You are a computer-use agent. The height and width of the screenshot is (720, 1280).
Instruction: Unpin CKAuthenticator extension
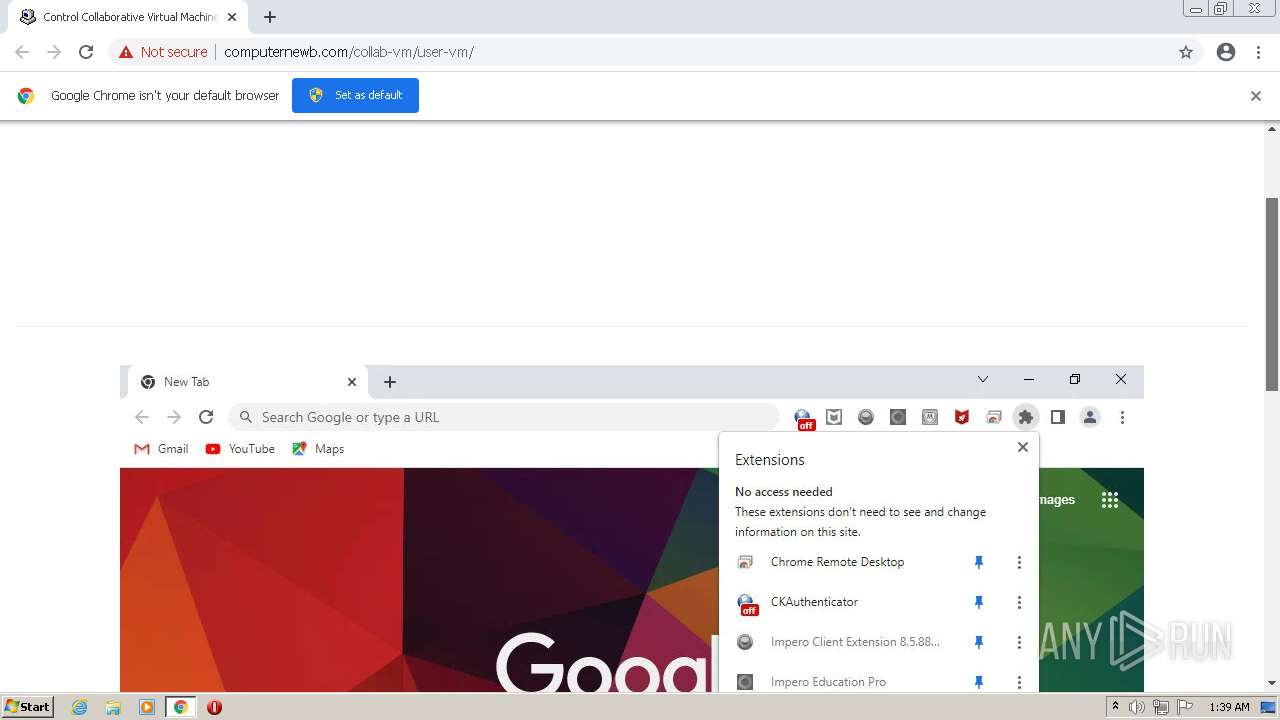tap(979, 602)
